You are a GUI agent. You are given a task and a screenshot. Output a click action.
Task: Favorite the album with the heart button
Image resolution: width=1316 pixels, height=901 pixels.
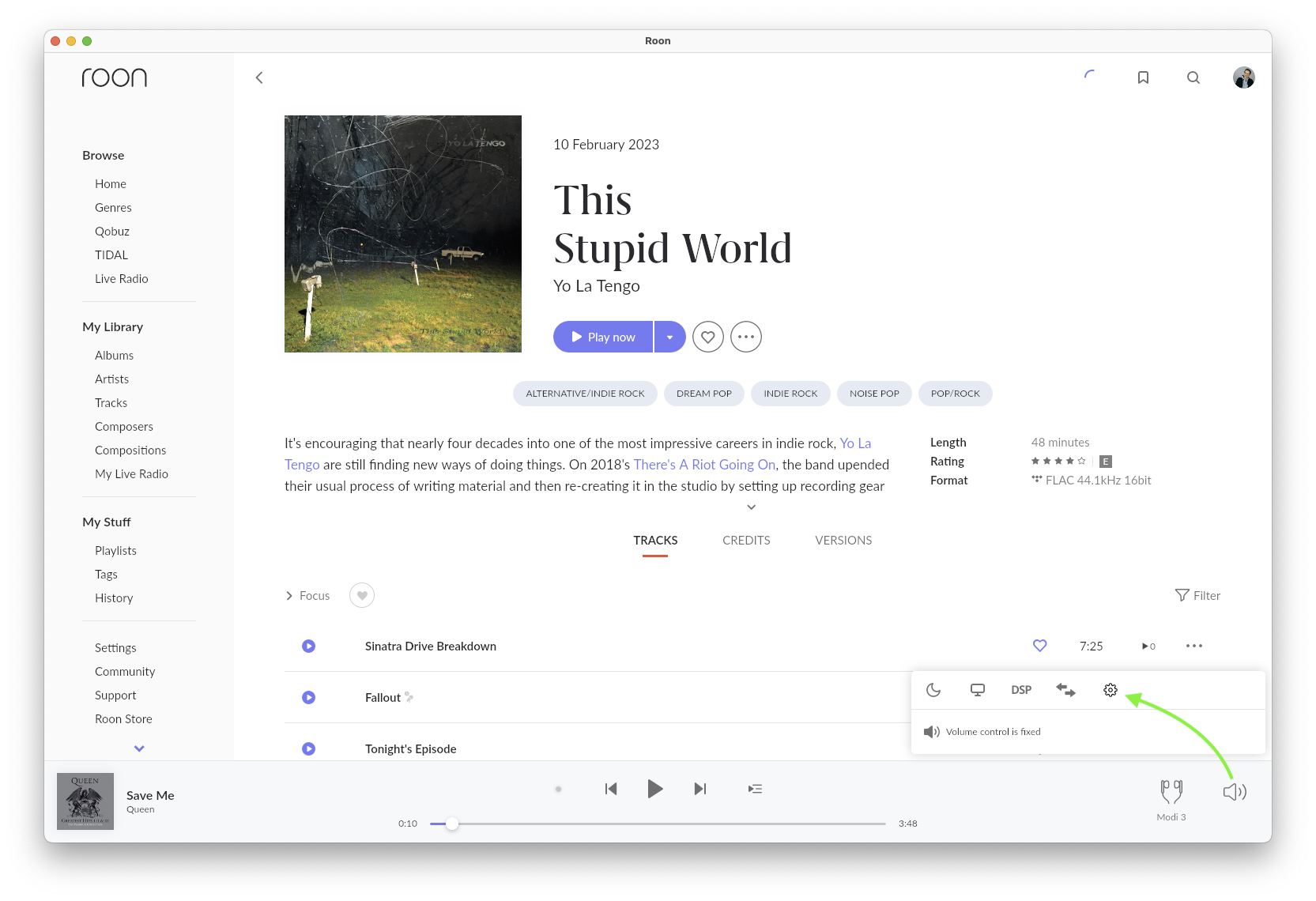pos(708,337)
